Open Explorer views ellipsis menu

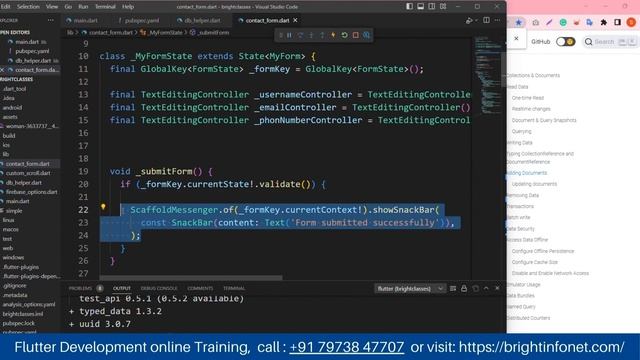(x=51, y=20)
